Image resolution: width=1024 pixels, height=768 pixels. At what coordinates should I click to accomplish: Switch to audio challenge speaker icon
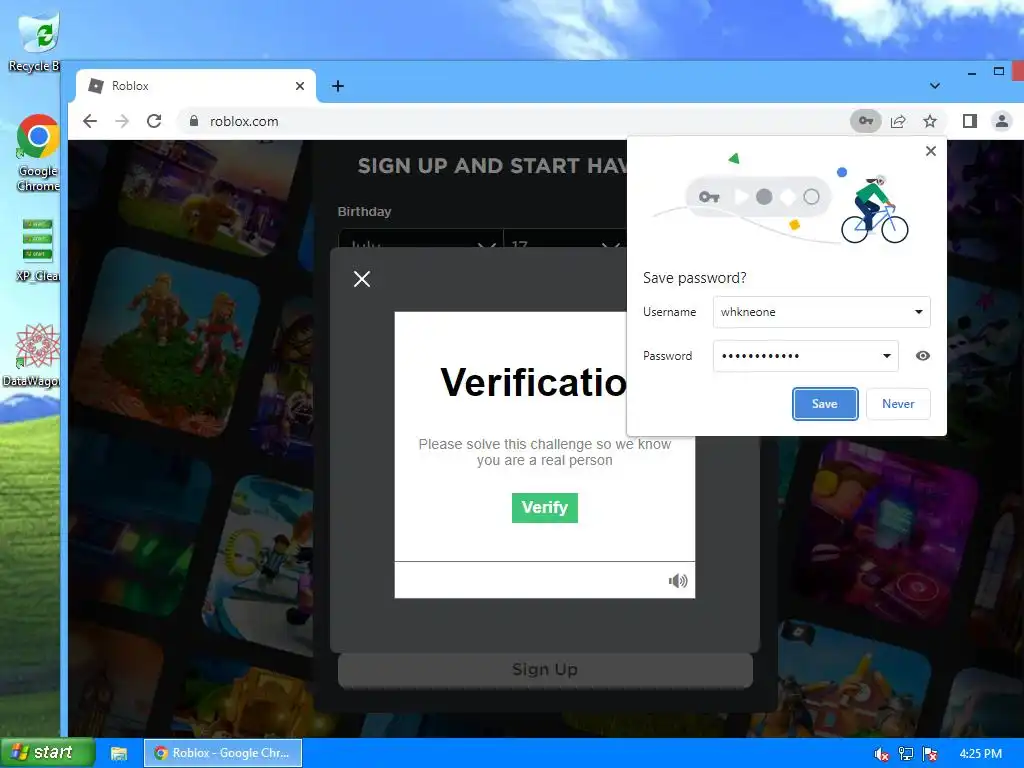(678, 581)
